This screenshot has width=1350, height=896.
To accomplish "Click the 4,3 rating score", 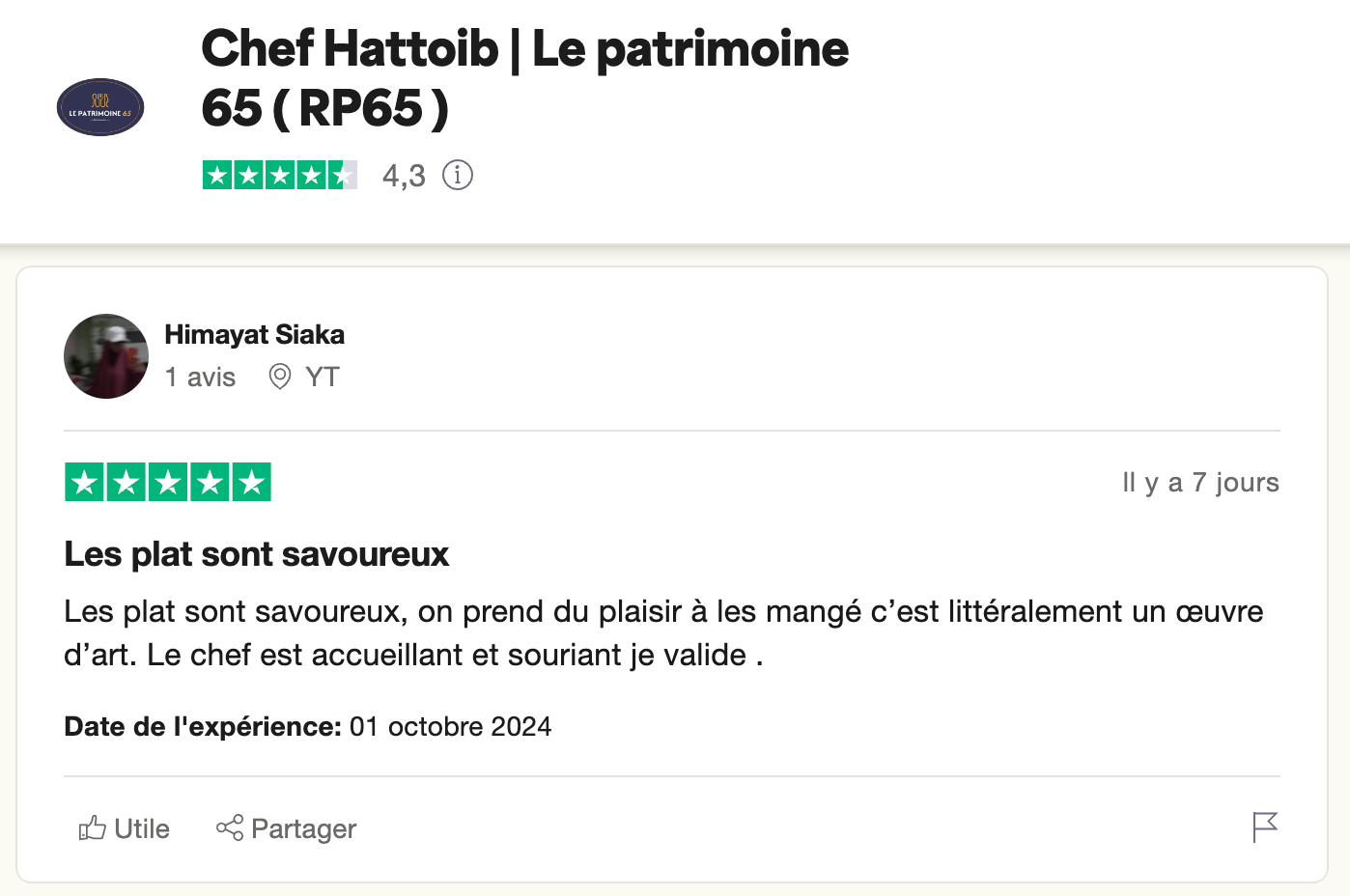I will tap(404, 176).
